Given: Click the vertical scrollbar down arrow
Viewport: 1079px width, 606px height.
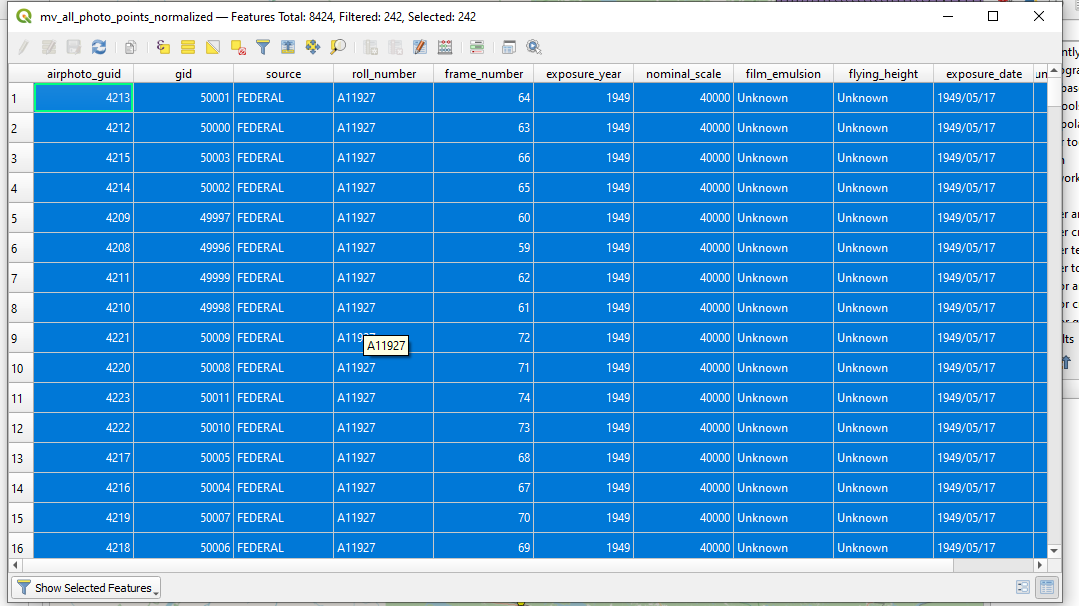Looking at the screenshot, I should click(1053, 550).
